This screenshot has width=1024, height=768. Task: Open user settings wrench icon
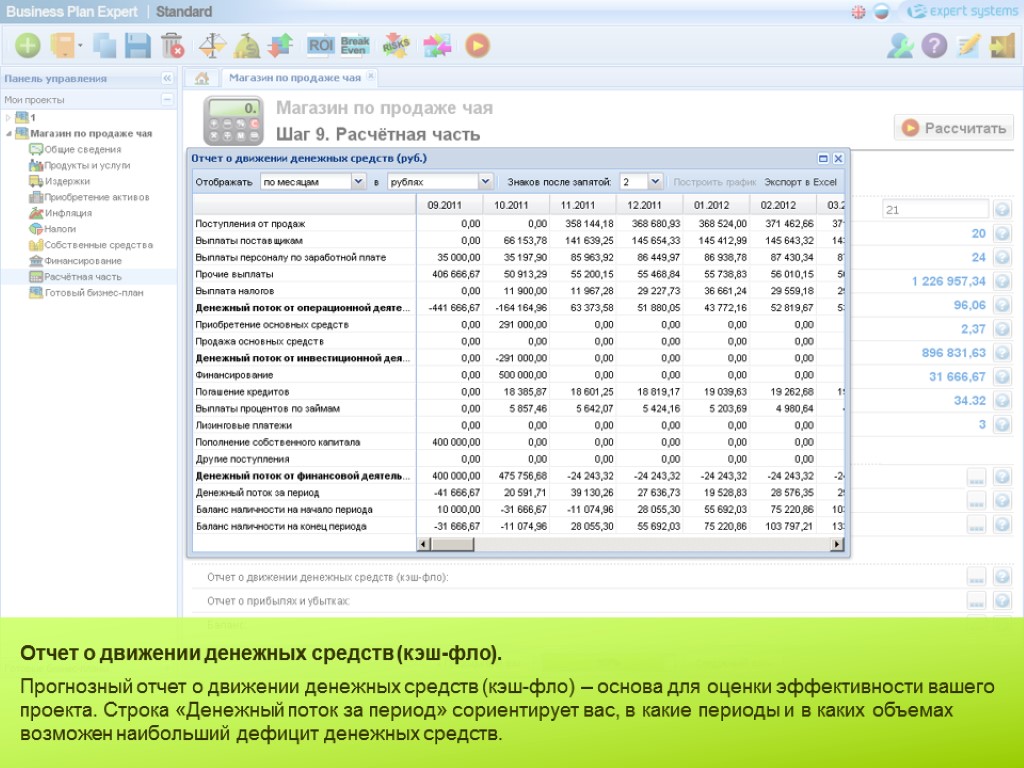coord(901,46)
